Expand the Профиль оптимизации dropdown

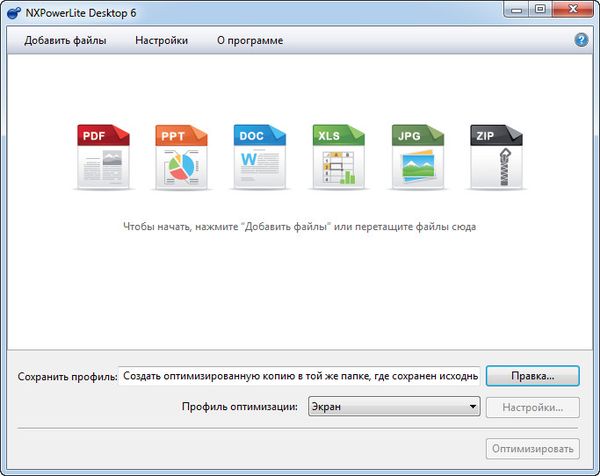393,407
